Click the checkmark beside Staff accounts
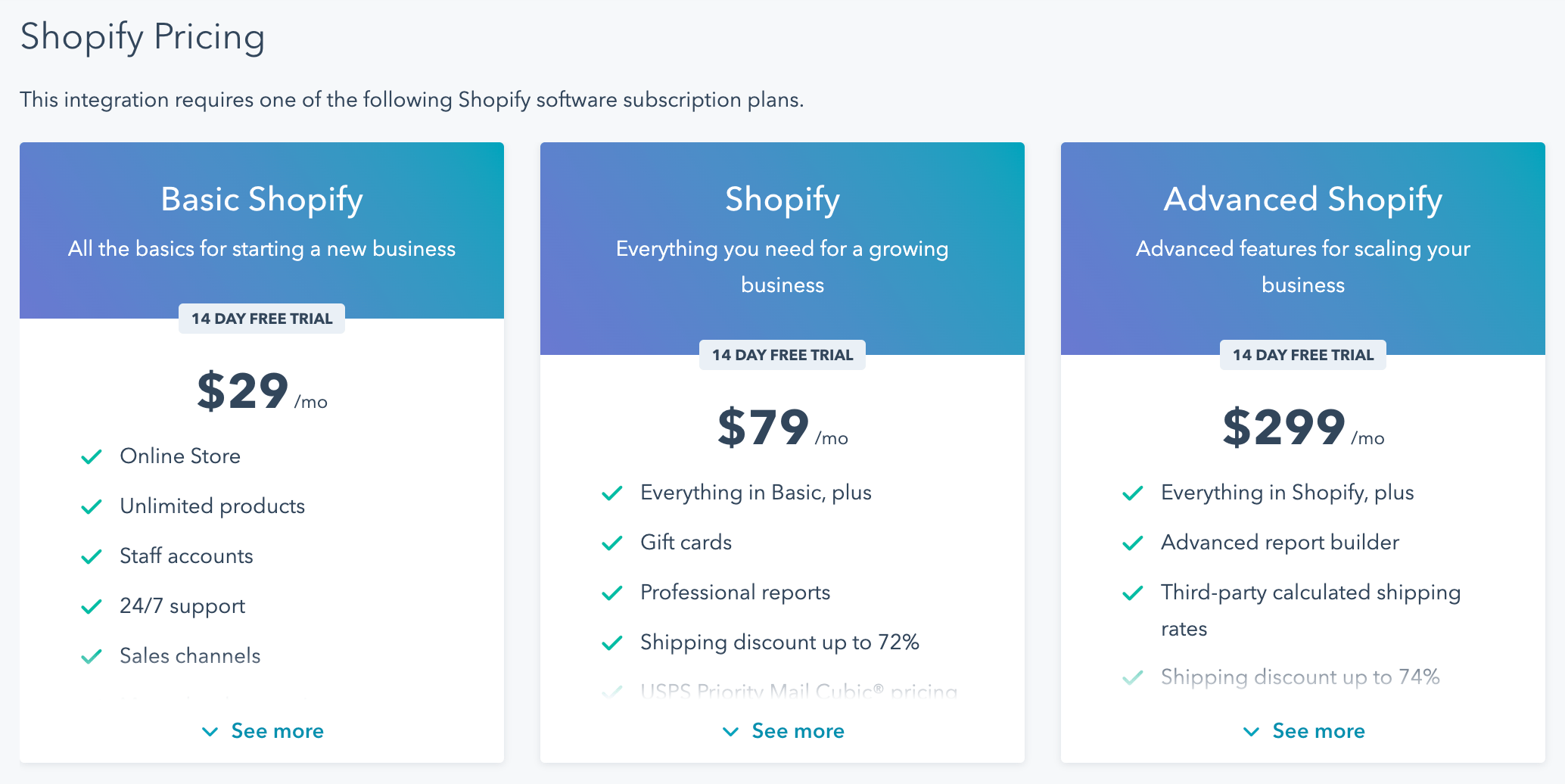1565x784 pixels. 92,556
